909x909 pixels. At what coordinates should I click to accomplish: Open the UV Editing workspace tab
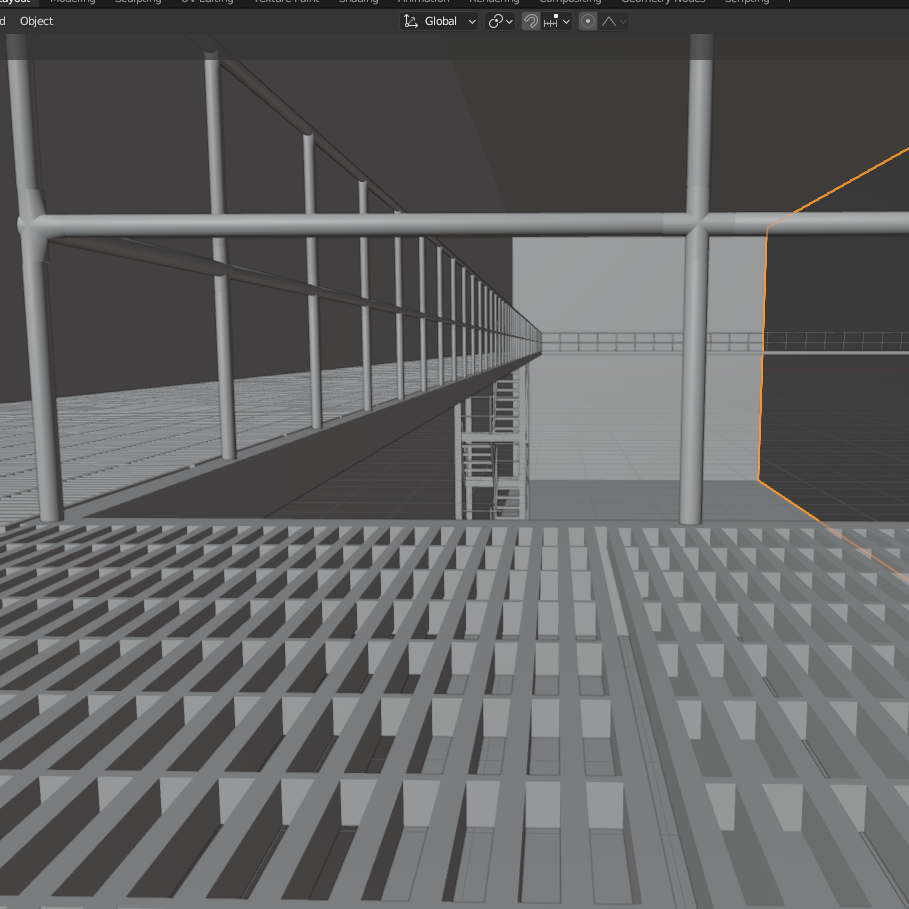tap(207, 2)
